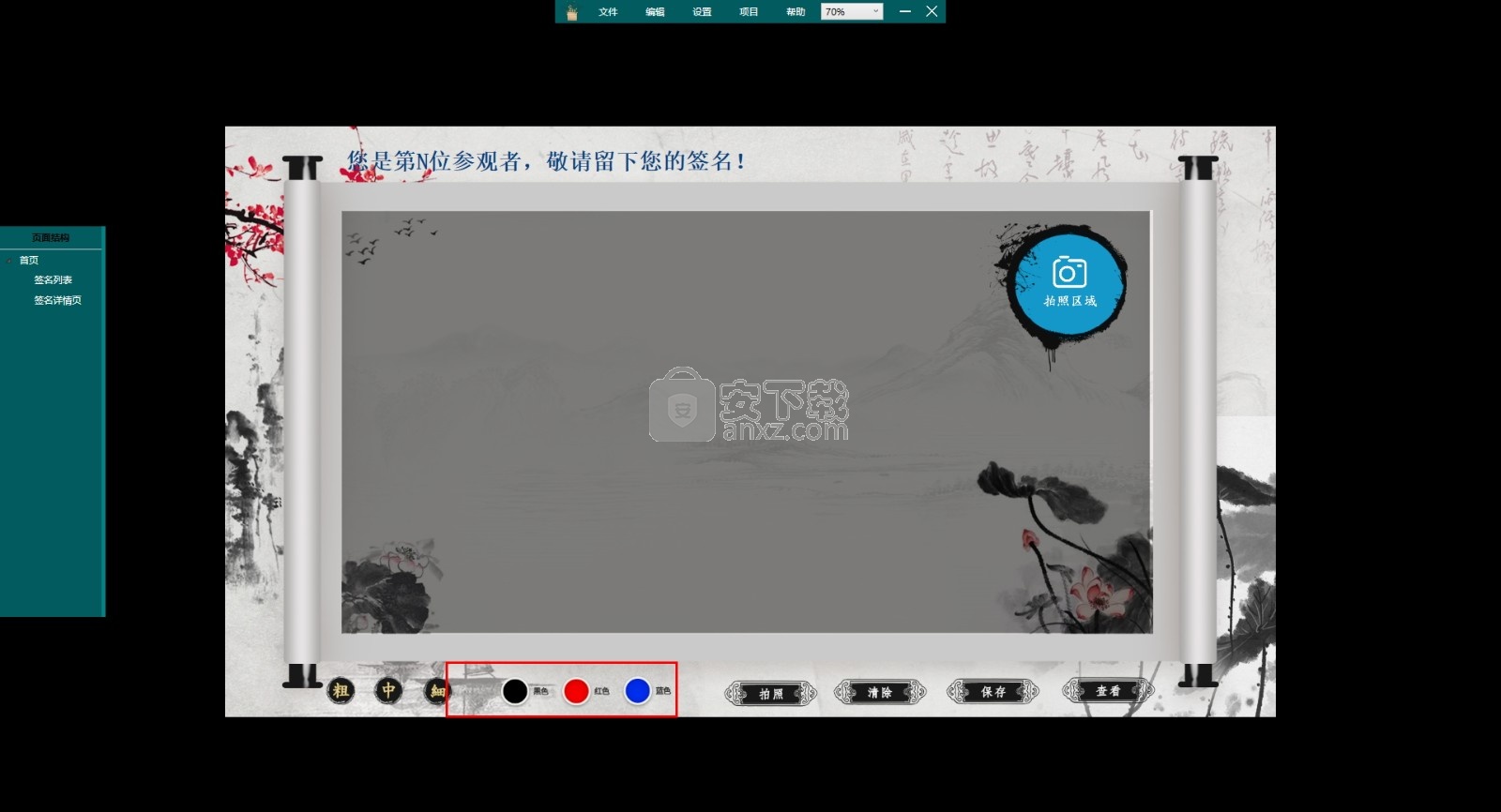The height and width of the screenshot is (812, 1501).
Task: Click the visitor signature heading text
Action: 547,161
